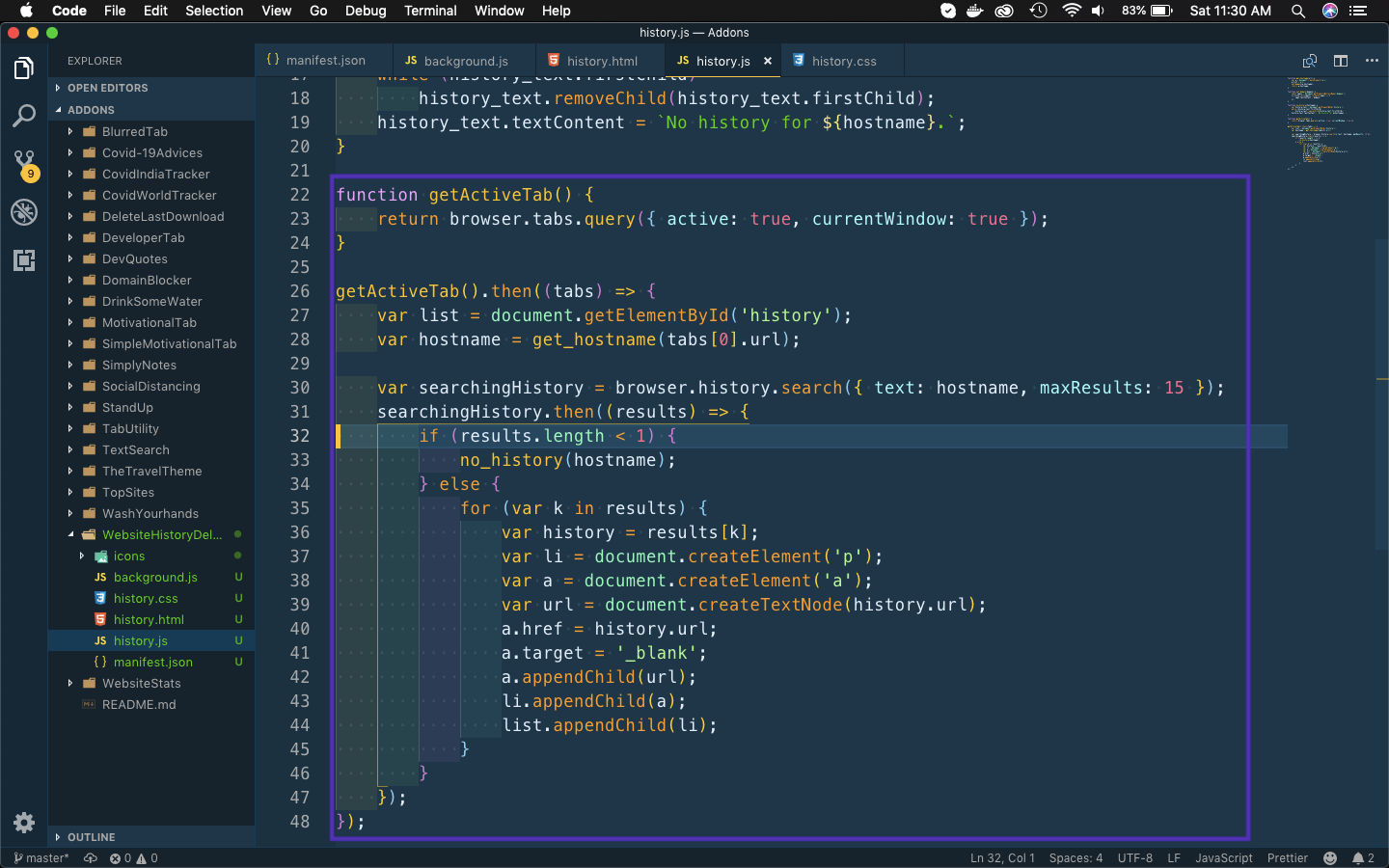Collapse the ADDONS section header
1389x868 pixels.
tap(151, 110)
